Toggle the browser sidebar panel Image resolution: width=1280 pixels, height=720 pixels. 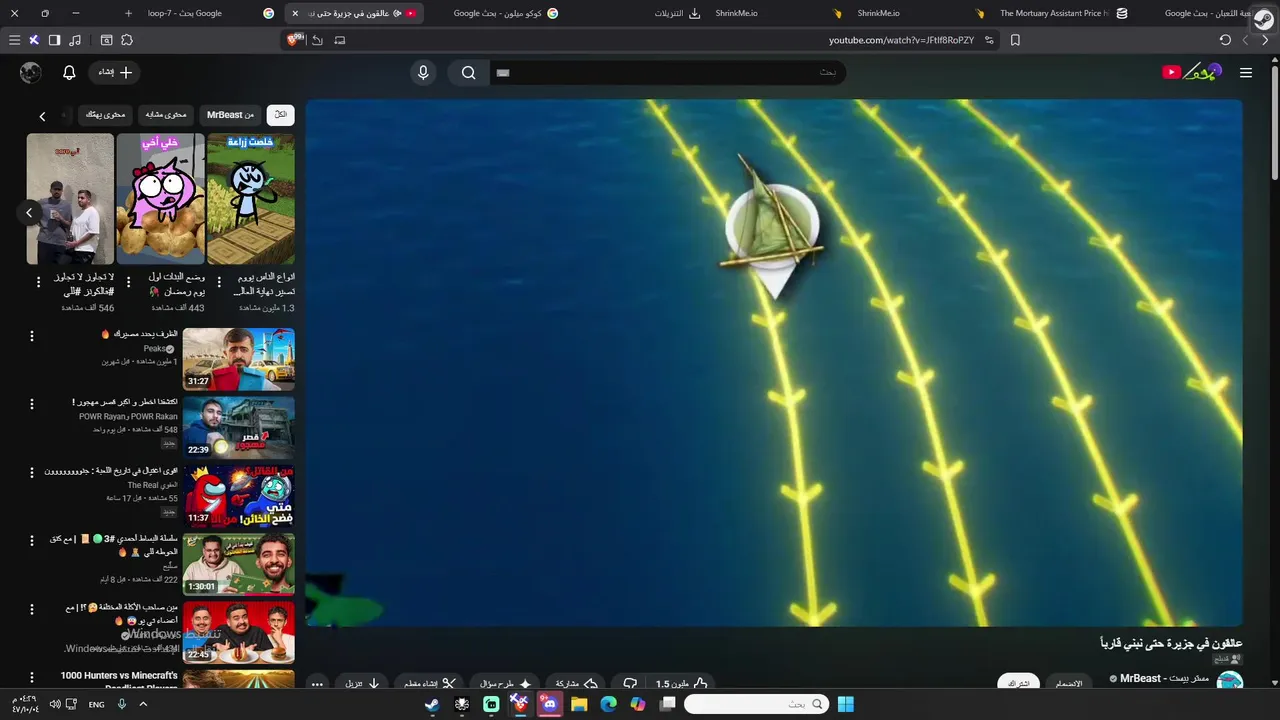tap(54, 40)
